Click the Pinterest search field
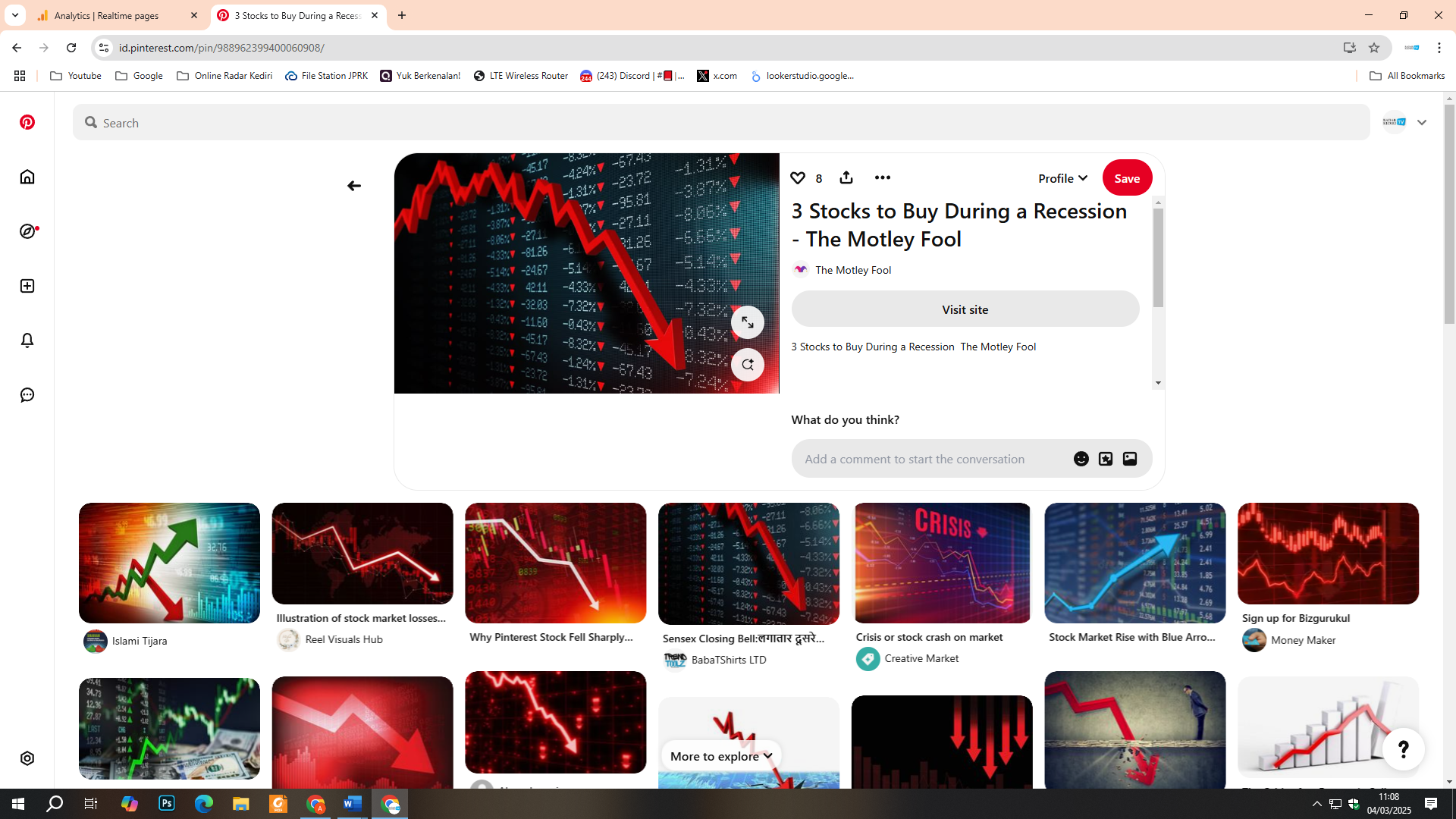 coord(721,122)
